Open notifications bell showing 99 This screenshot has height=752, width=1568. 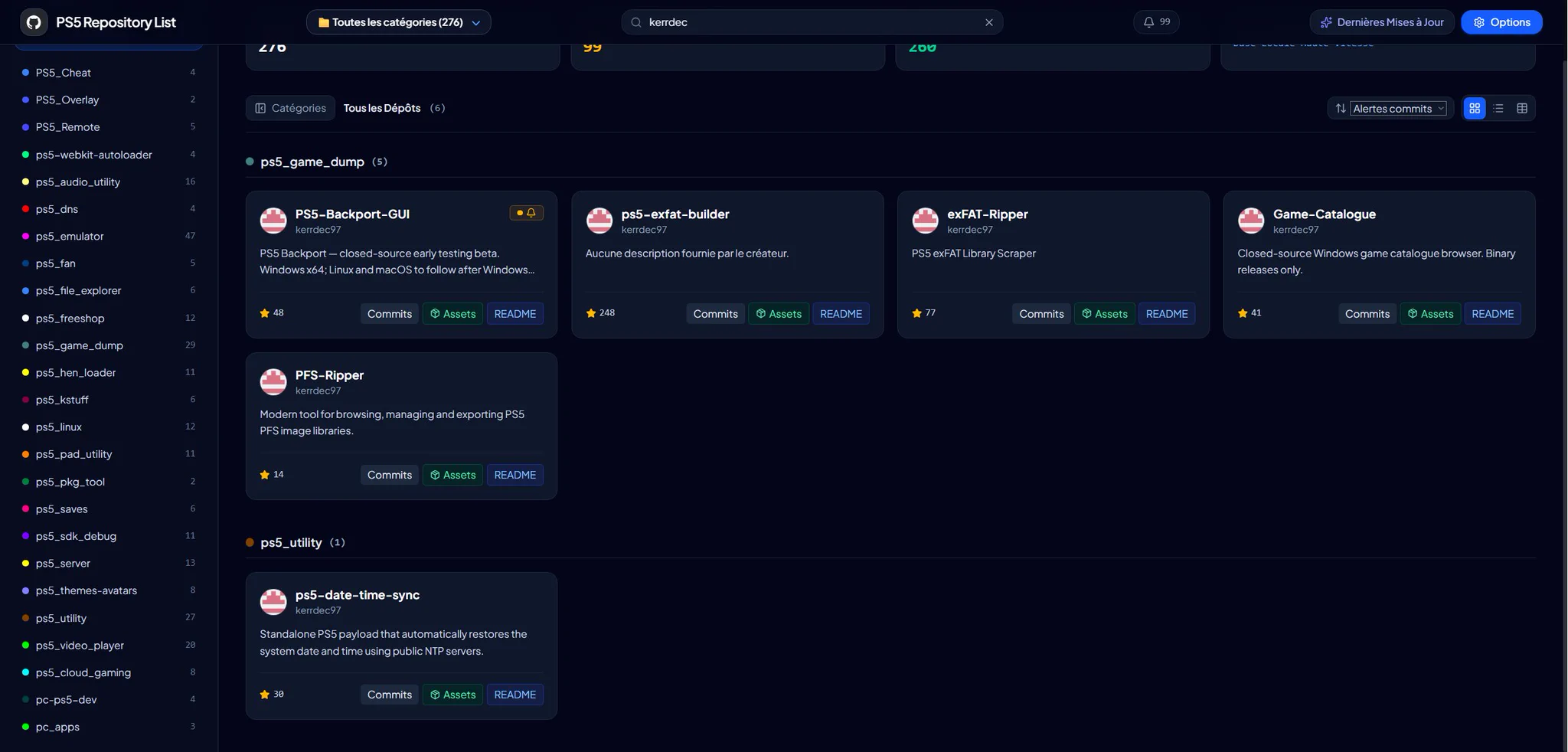coord(1156,22)
